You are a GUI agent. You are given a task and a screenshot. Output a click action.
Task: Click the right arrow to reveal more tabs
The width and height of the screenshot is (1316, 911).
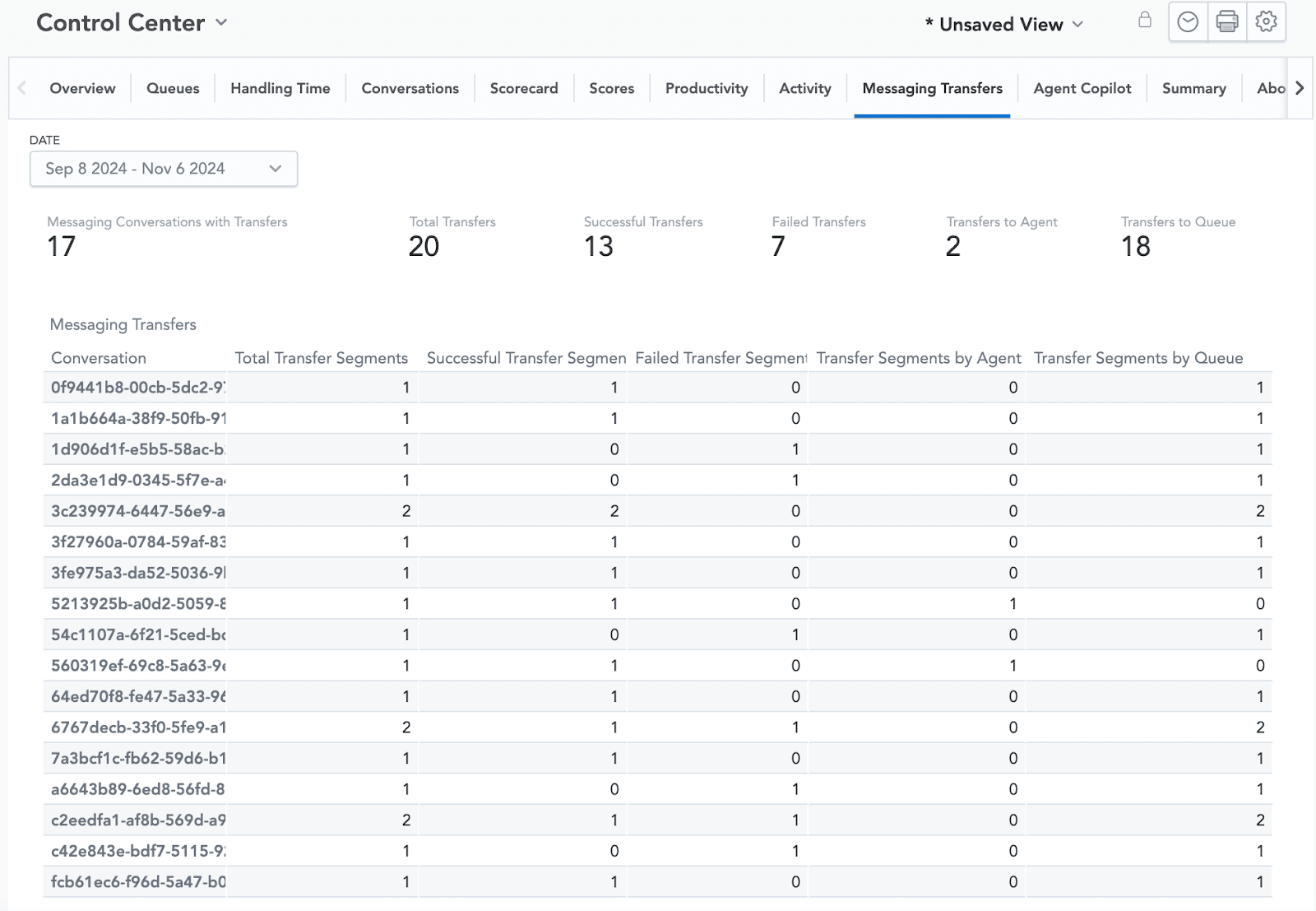1300,88
